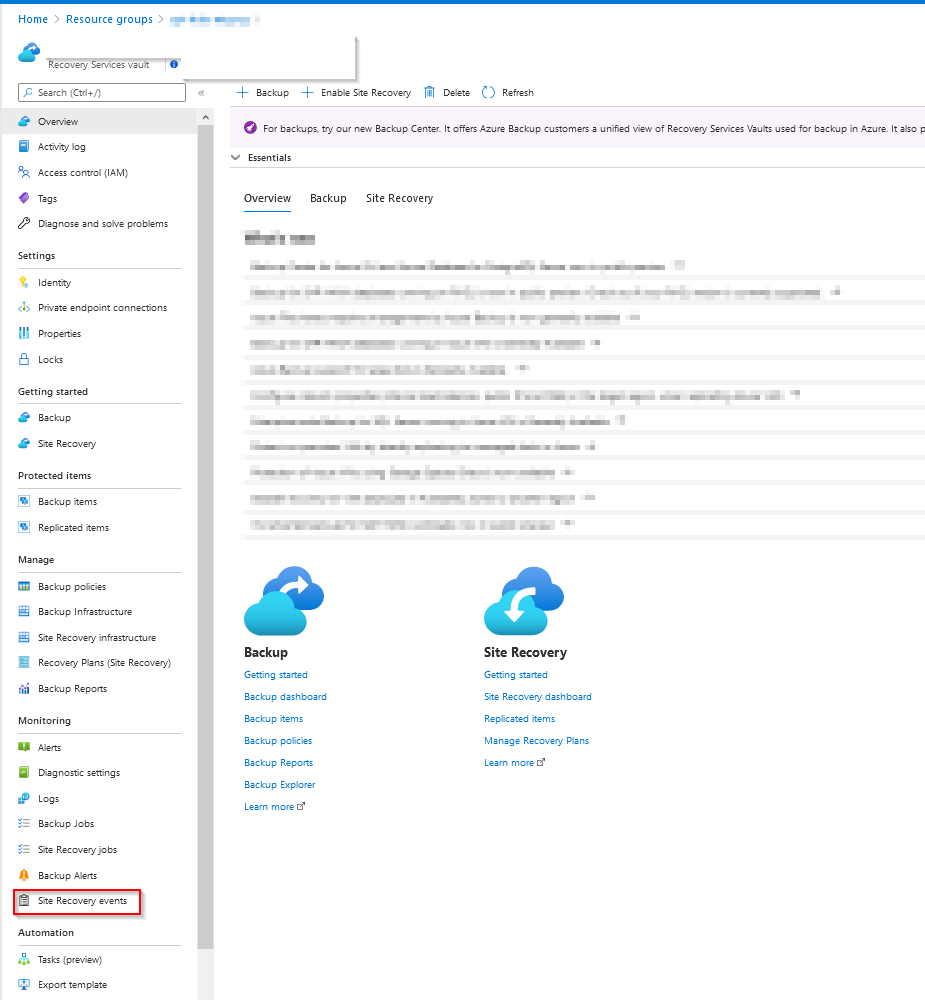Click the sidebar scroll up arrow
925x1000 pixels.
tap(205, 117)
